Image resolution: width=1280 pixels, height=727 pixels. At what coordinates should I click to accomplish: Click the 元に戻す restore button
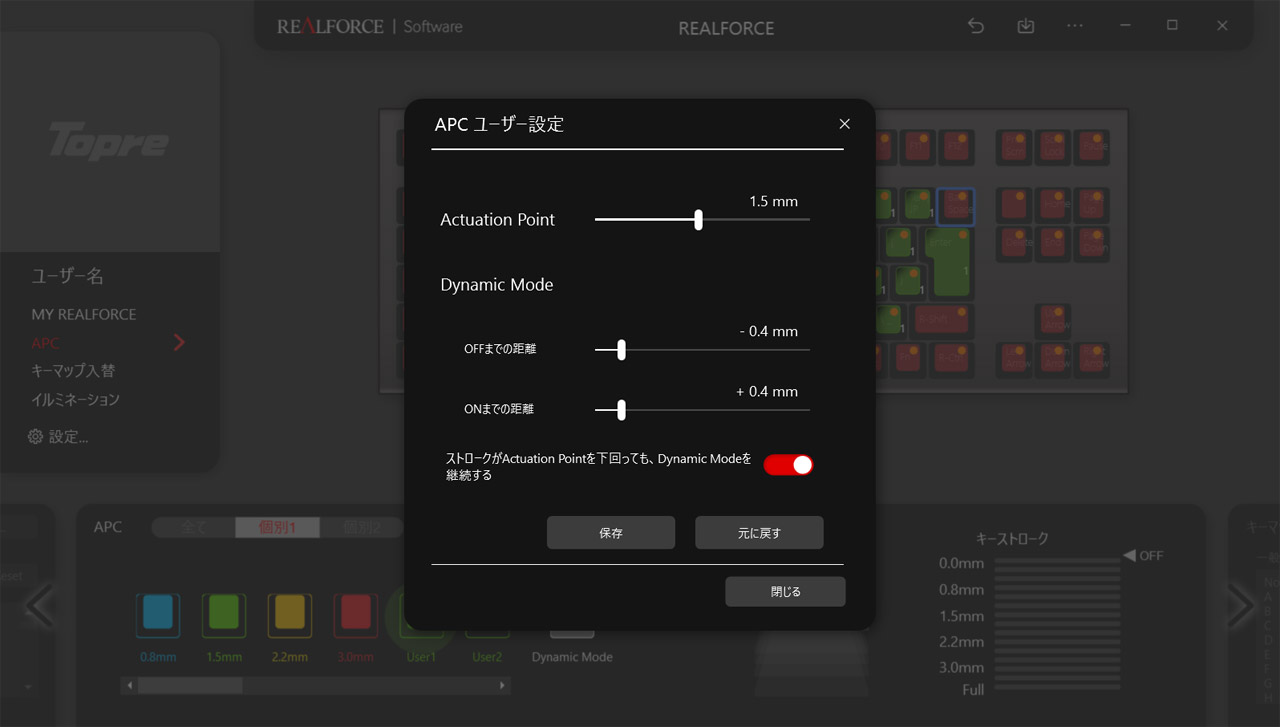point(758,532)
